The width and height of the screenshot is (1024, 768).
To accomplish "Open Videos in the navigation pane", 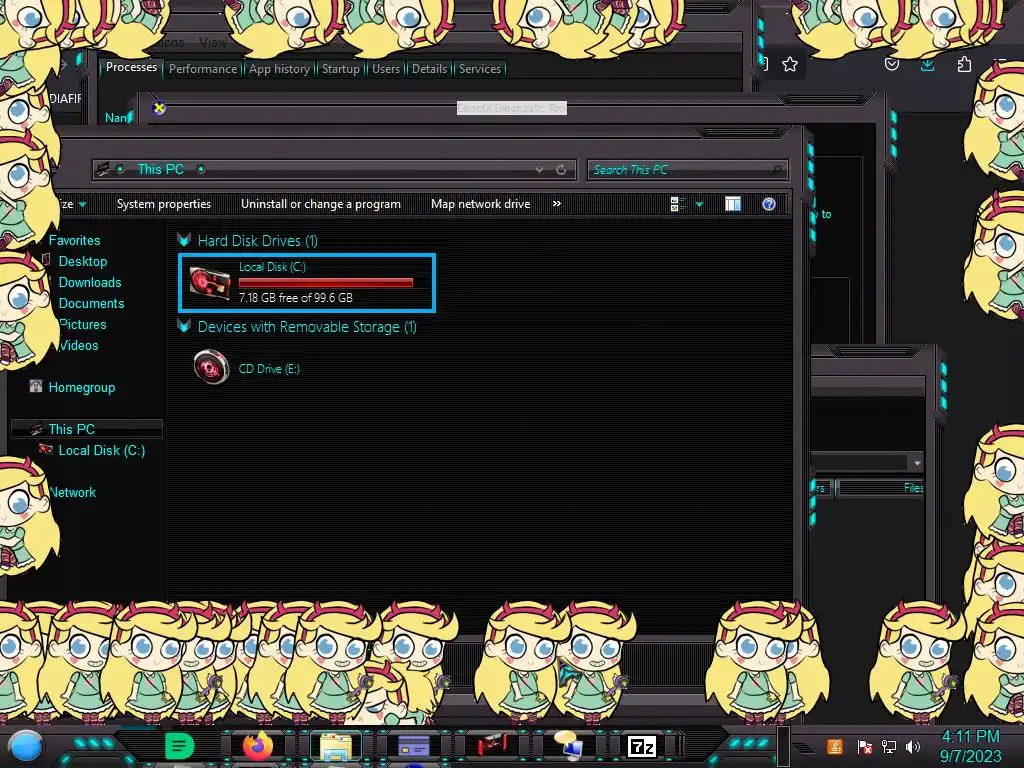I will 78,345.
